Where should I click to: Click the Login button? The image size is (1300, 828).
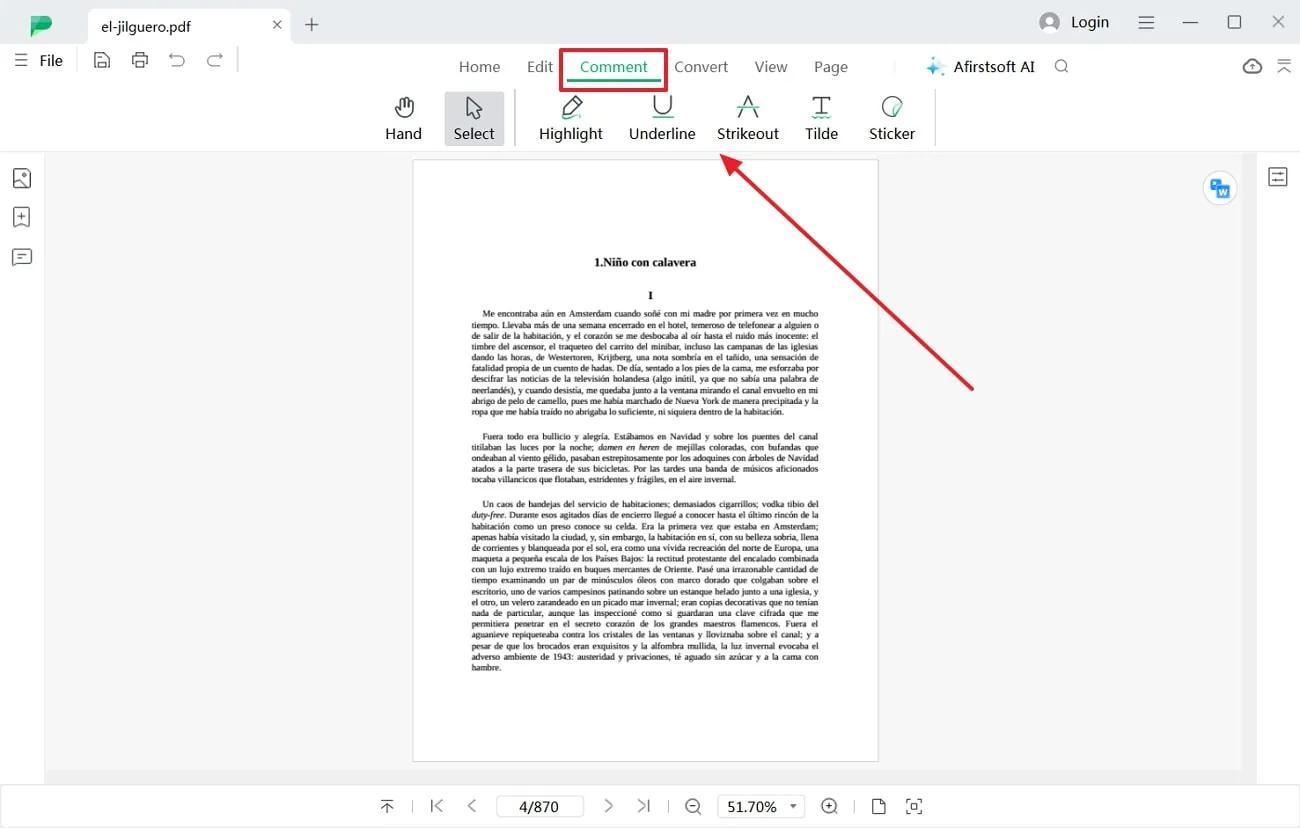[1074, 22]
